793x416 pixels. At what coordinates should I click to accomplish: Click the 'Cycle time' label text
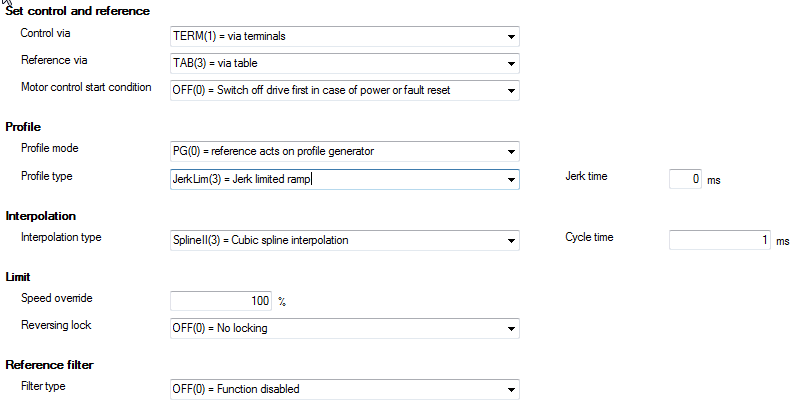point(589,238)
